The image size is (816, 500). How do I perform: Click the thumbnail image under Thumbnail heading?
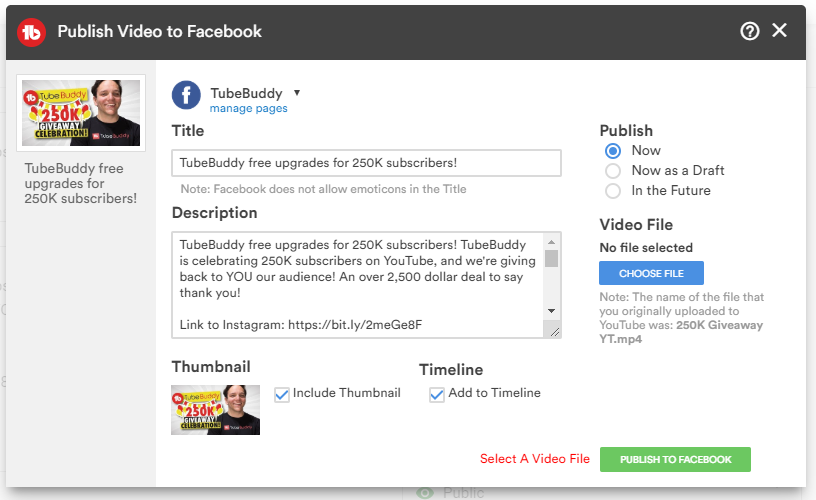pyautogui.click(x=215, y=410)
